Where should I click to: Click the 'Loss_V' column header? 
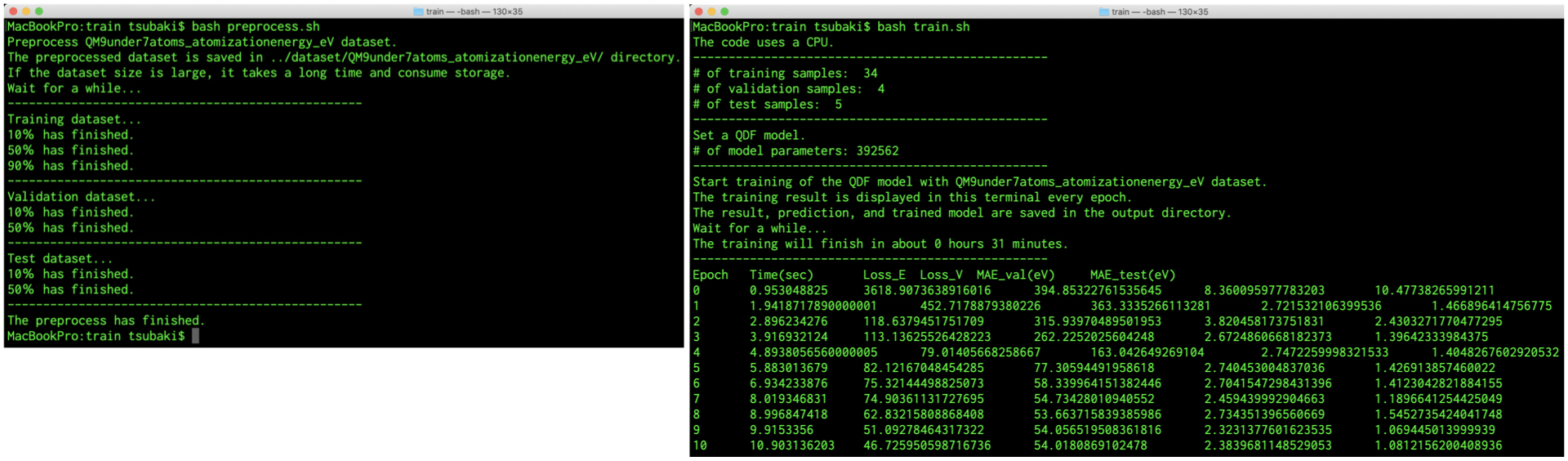941,275
